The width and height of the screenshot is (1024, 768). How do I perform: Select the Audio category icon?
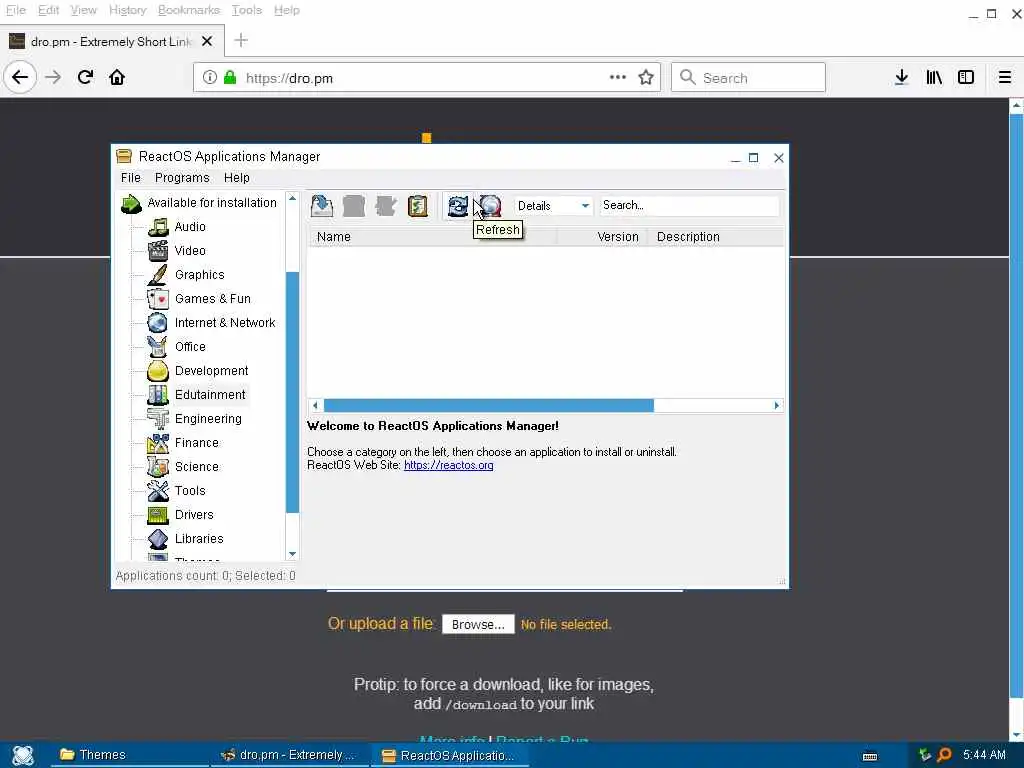pos(158,227)
